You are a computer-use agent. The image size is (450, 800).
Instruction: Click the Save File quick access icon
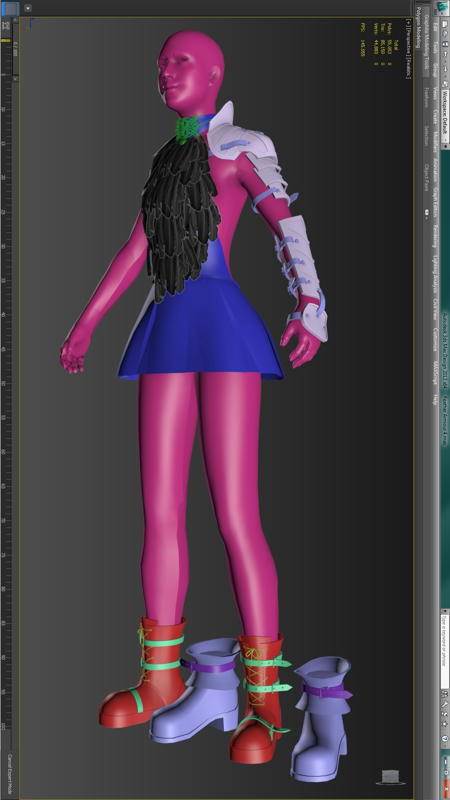(x=444, y=44)
